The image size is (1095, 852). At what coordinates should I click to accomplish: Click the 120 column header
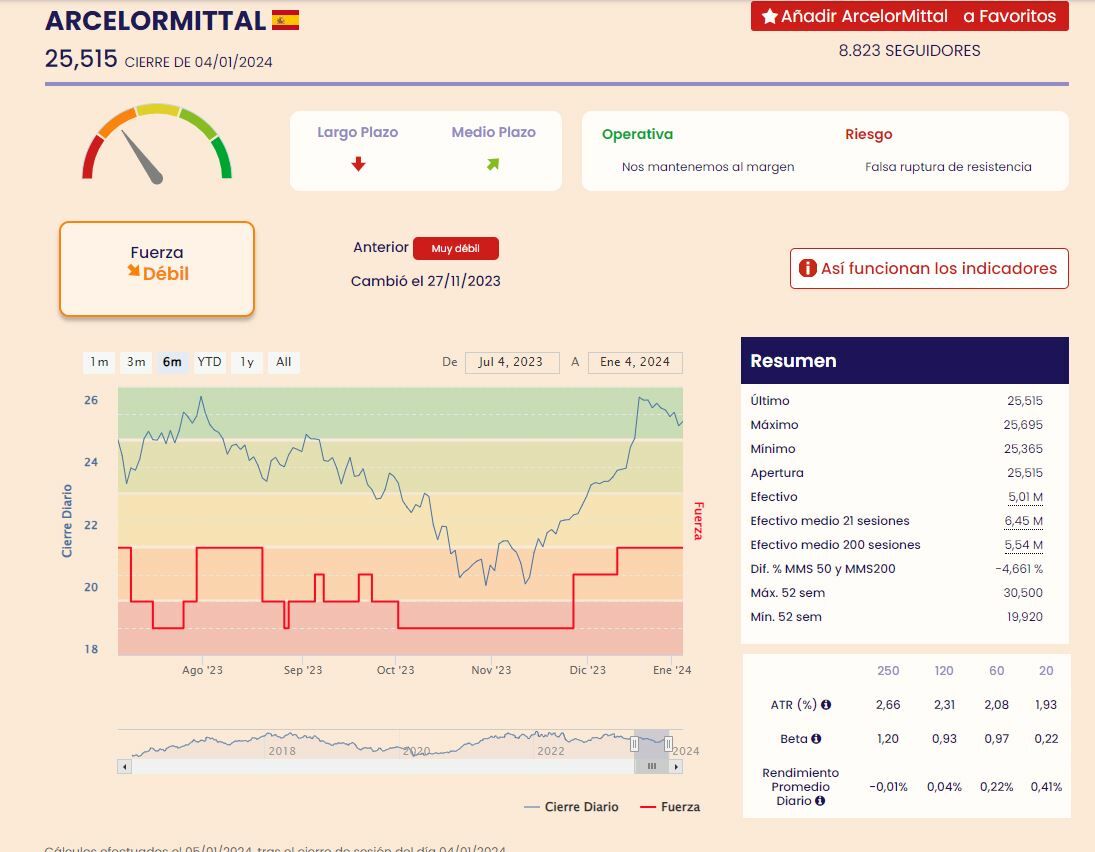point(944,670)
